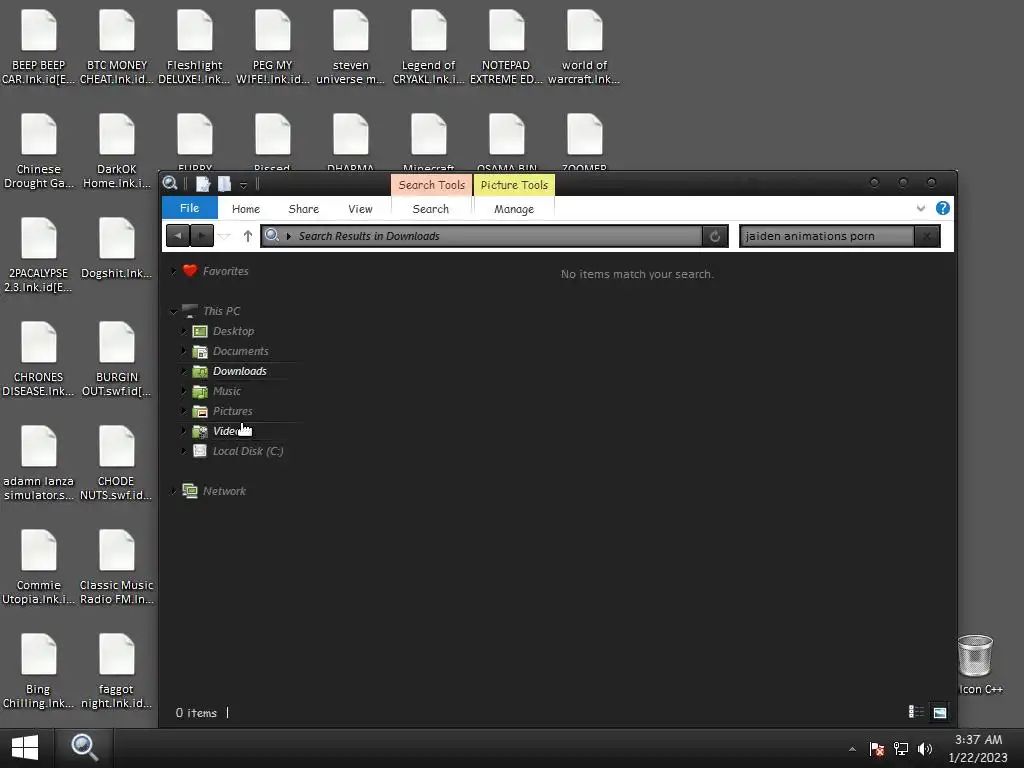This screenshot has width=1024, height=768.
Task: Open the Windows Start button
Action: tap(25, 748)
